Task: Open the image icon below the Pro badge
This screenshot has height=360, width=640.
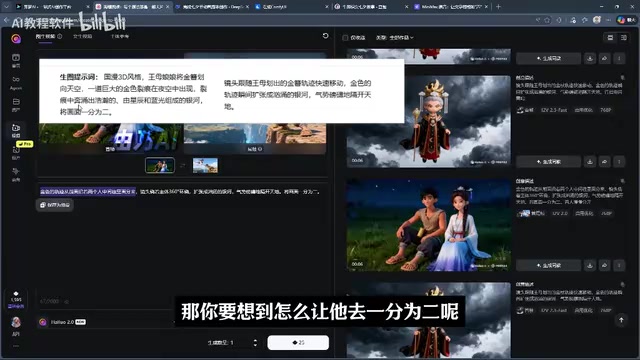Action: click(x=16, y=153)
